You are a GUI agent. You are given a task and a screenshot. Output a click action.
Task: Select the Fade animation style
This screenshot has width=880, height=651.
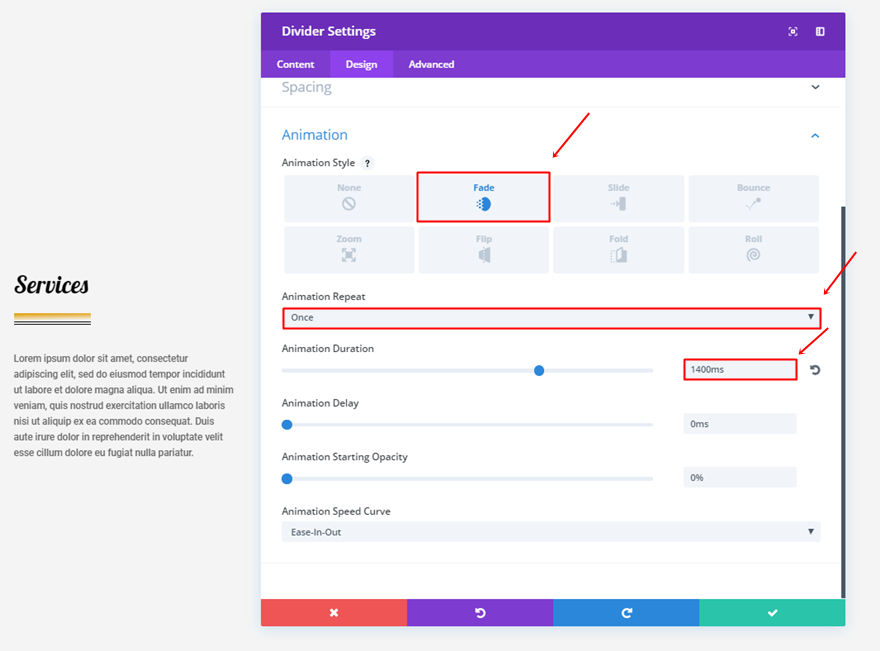[484, 197]
